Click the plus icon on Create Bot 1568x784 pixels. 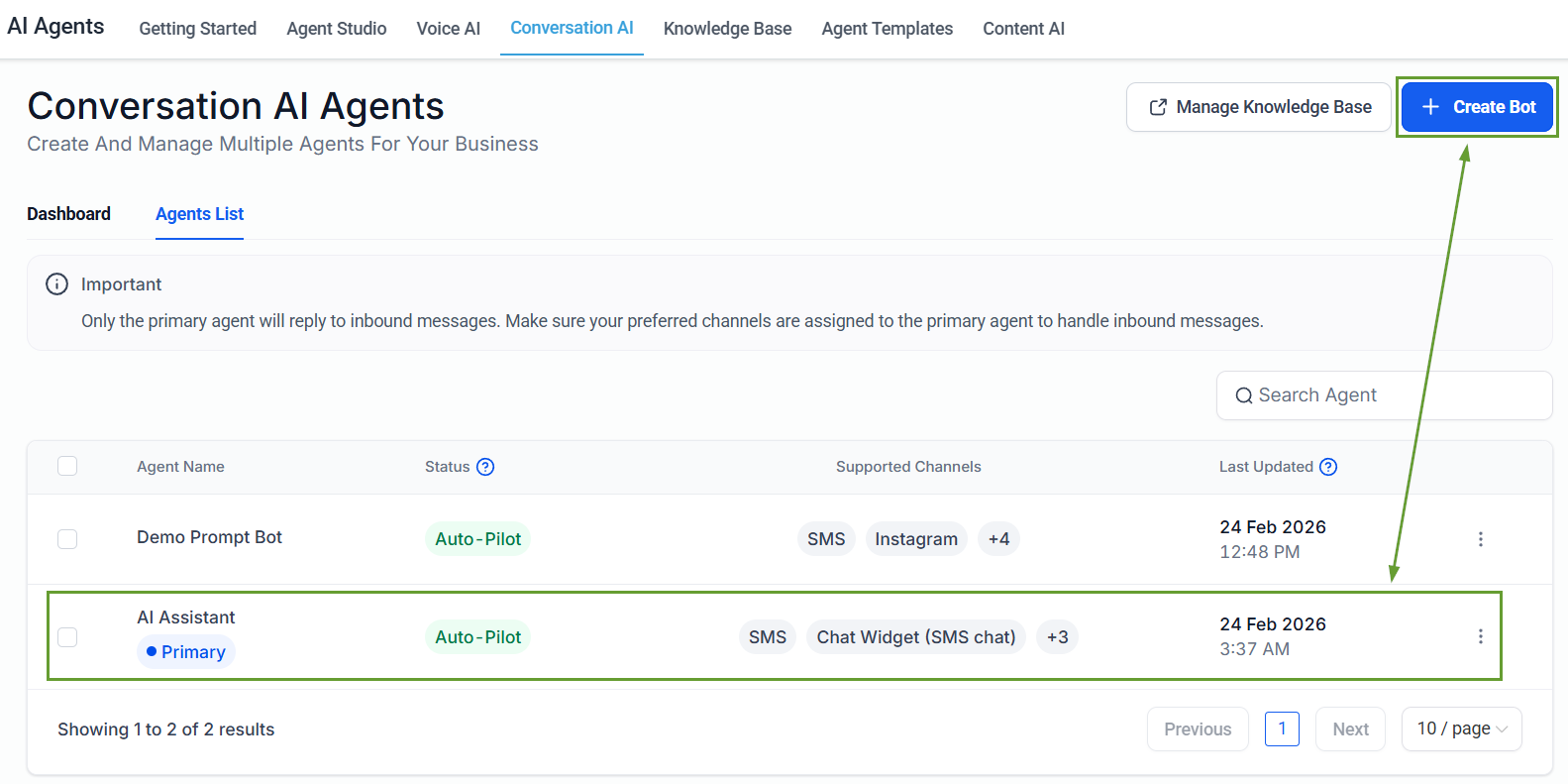1430,107
